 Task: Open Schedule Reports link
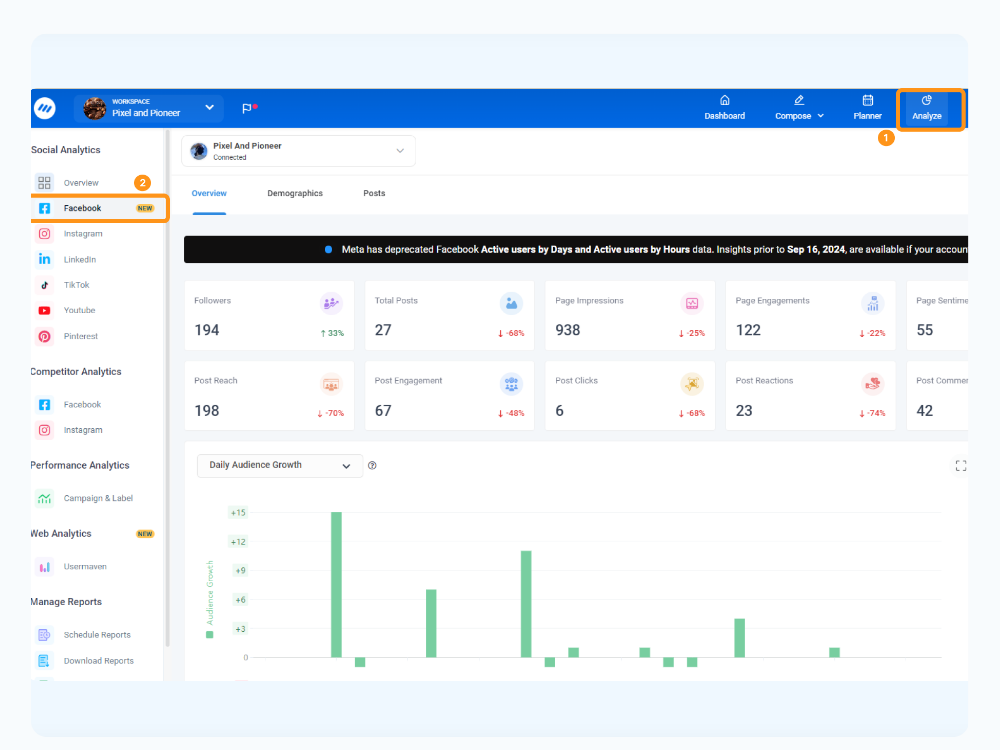97,635
